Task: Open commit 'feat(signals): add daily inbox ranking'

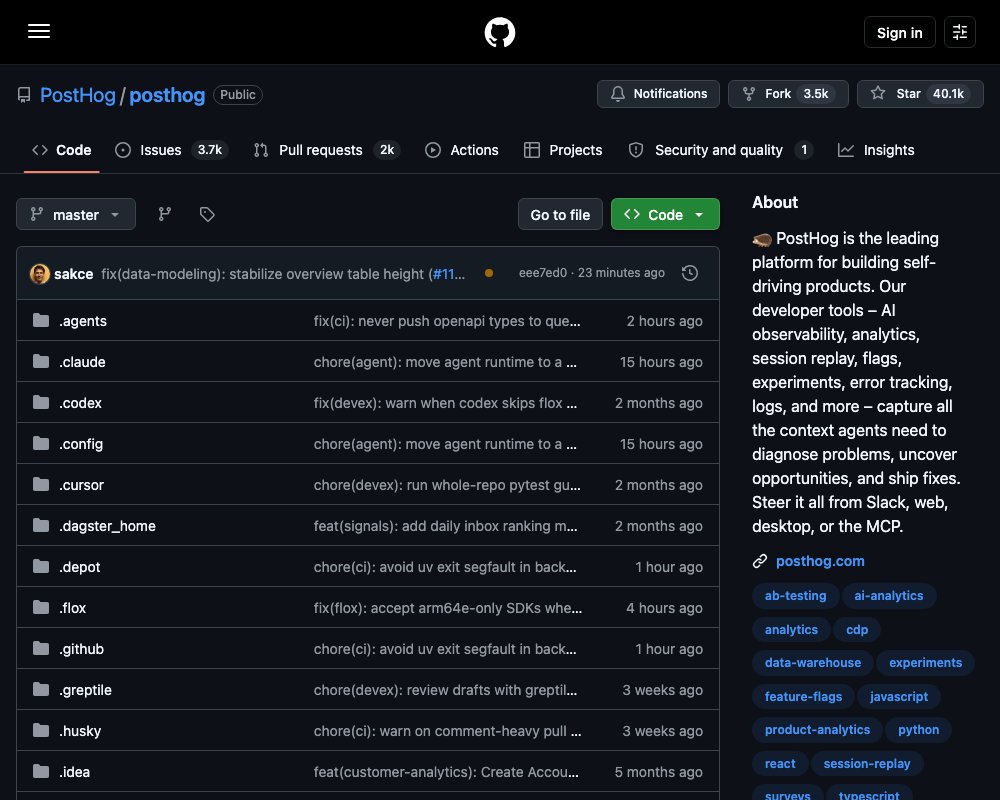Action: [445, 526]
